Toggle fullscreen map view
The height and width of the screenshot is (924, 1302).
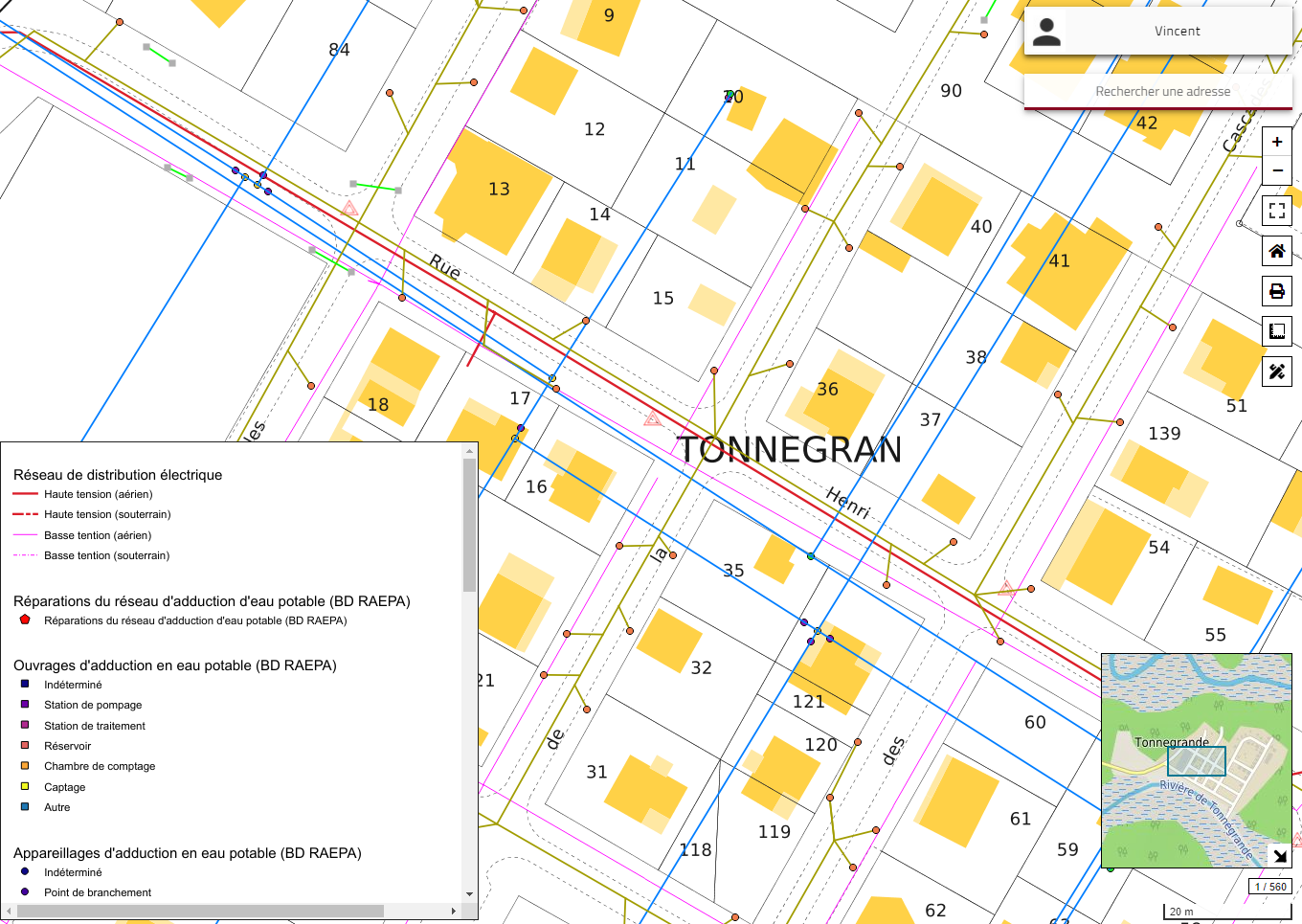click(1276, 211)
